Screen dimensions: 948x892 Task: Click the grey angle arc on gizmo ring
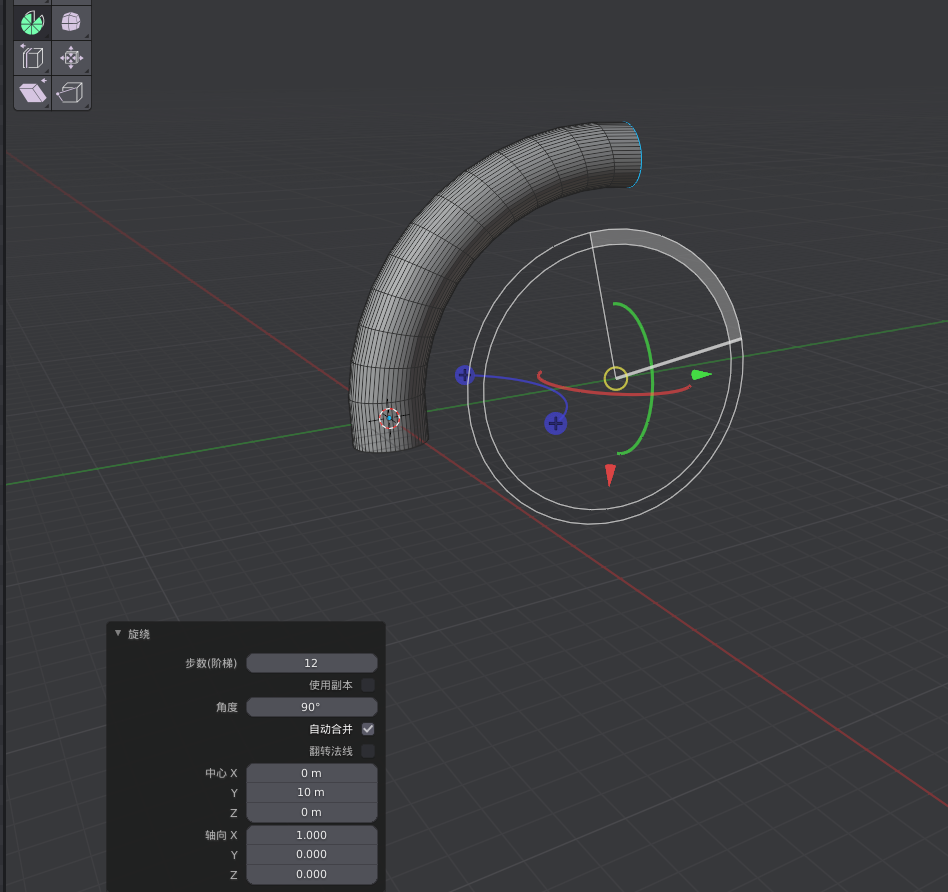point(695,264)
